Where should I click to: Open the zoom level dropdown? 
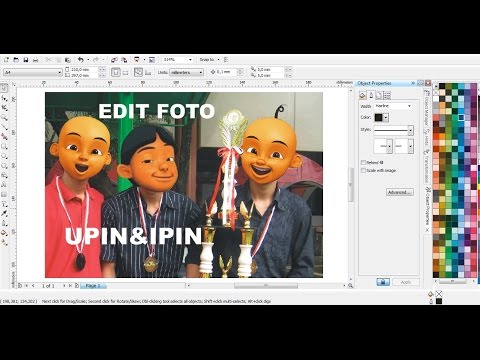190,60
